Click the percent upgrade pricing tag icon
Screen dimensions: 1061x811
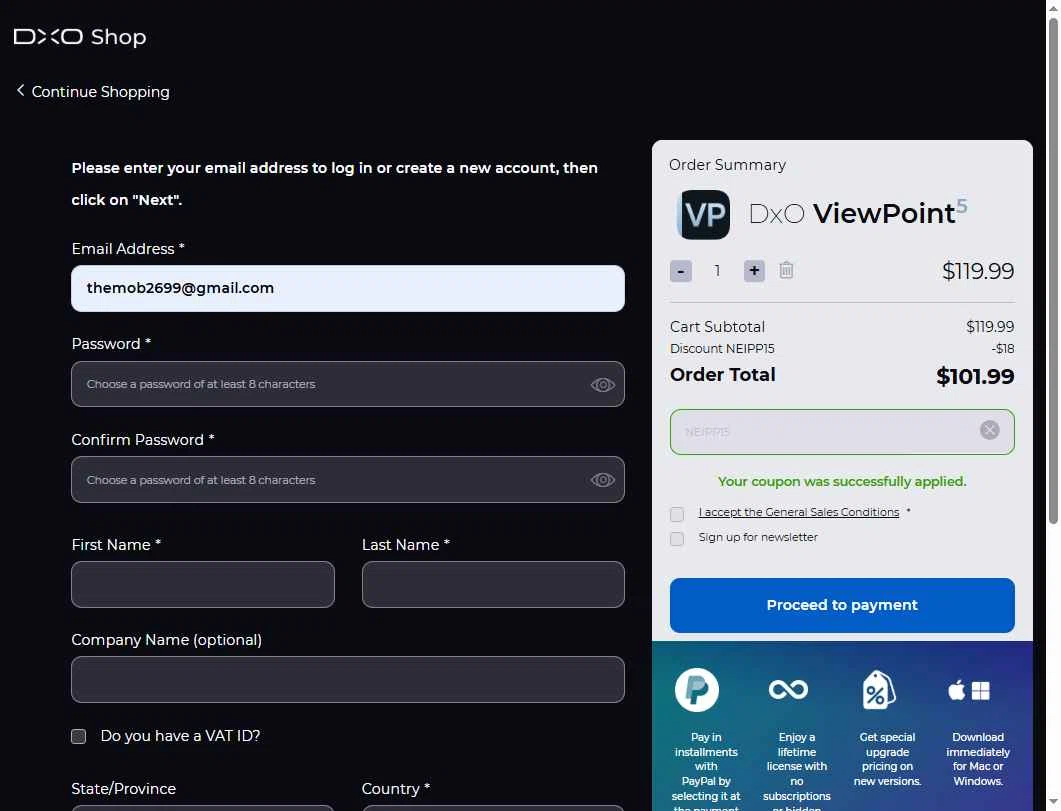pos(878,690)
